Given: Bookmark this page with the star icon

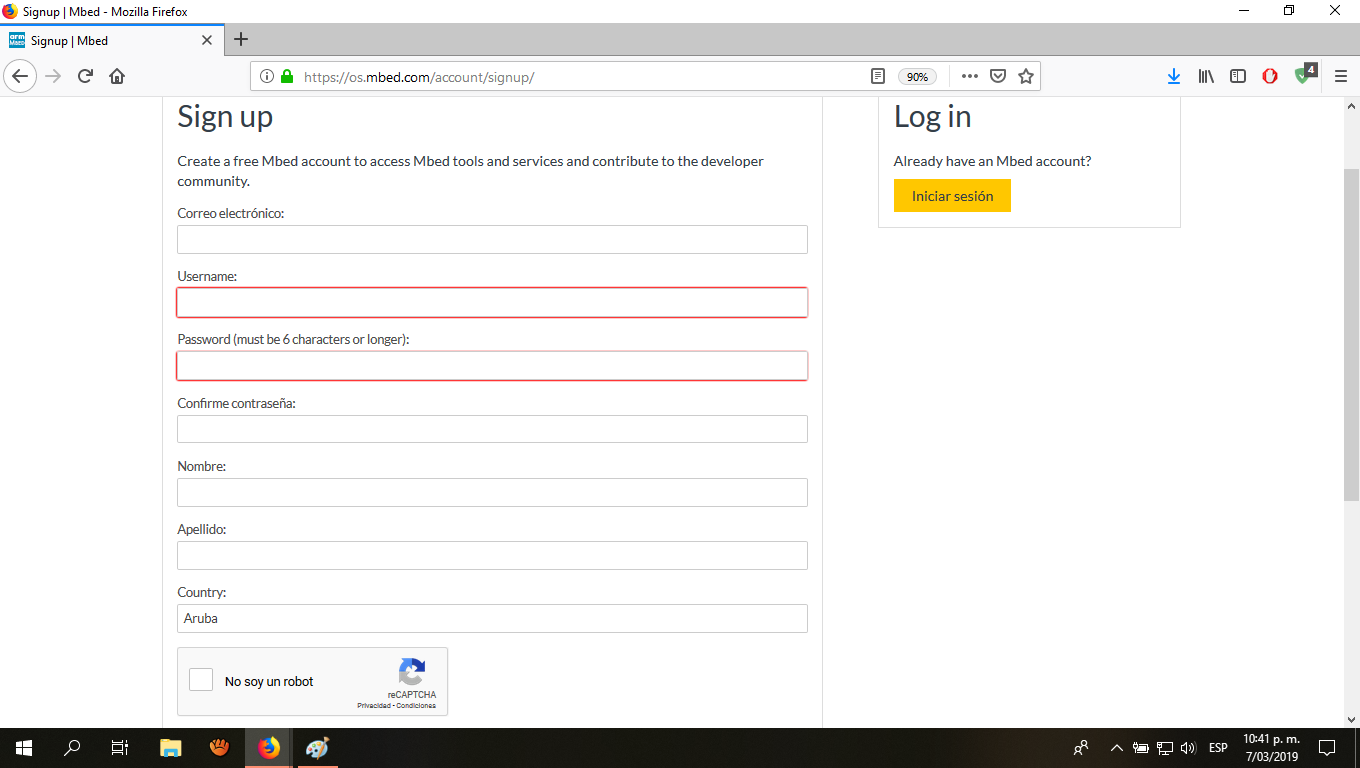Looking at the screenshot, I should click(1025, 76).
